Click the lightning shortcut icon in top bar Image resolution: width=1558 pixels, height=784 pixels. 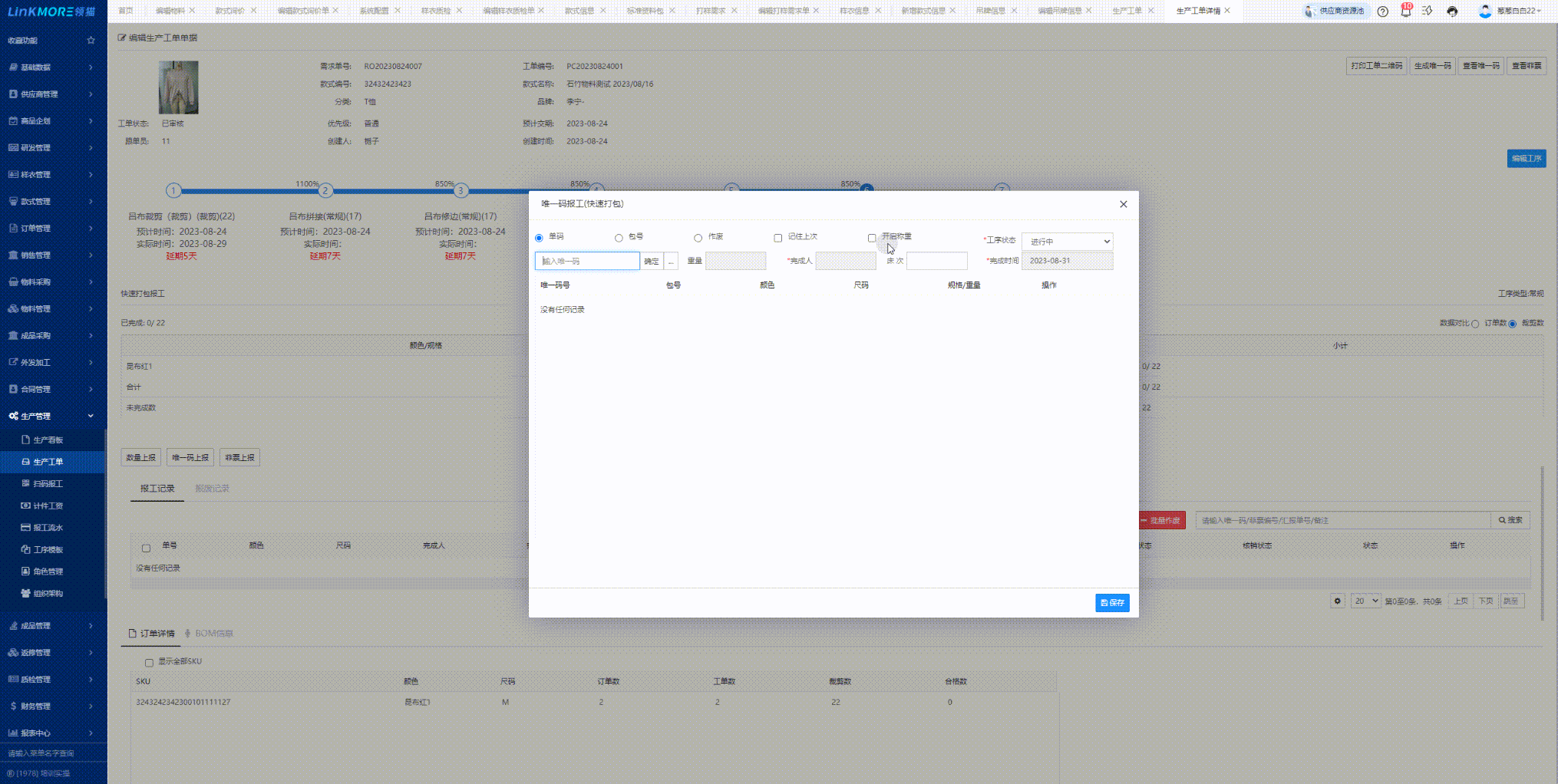click(1428, 12)
